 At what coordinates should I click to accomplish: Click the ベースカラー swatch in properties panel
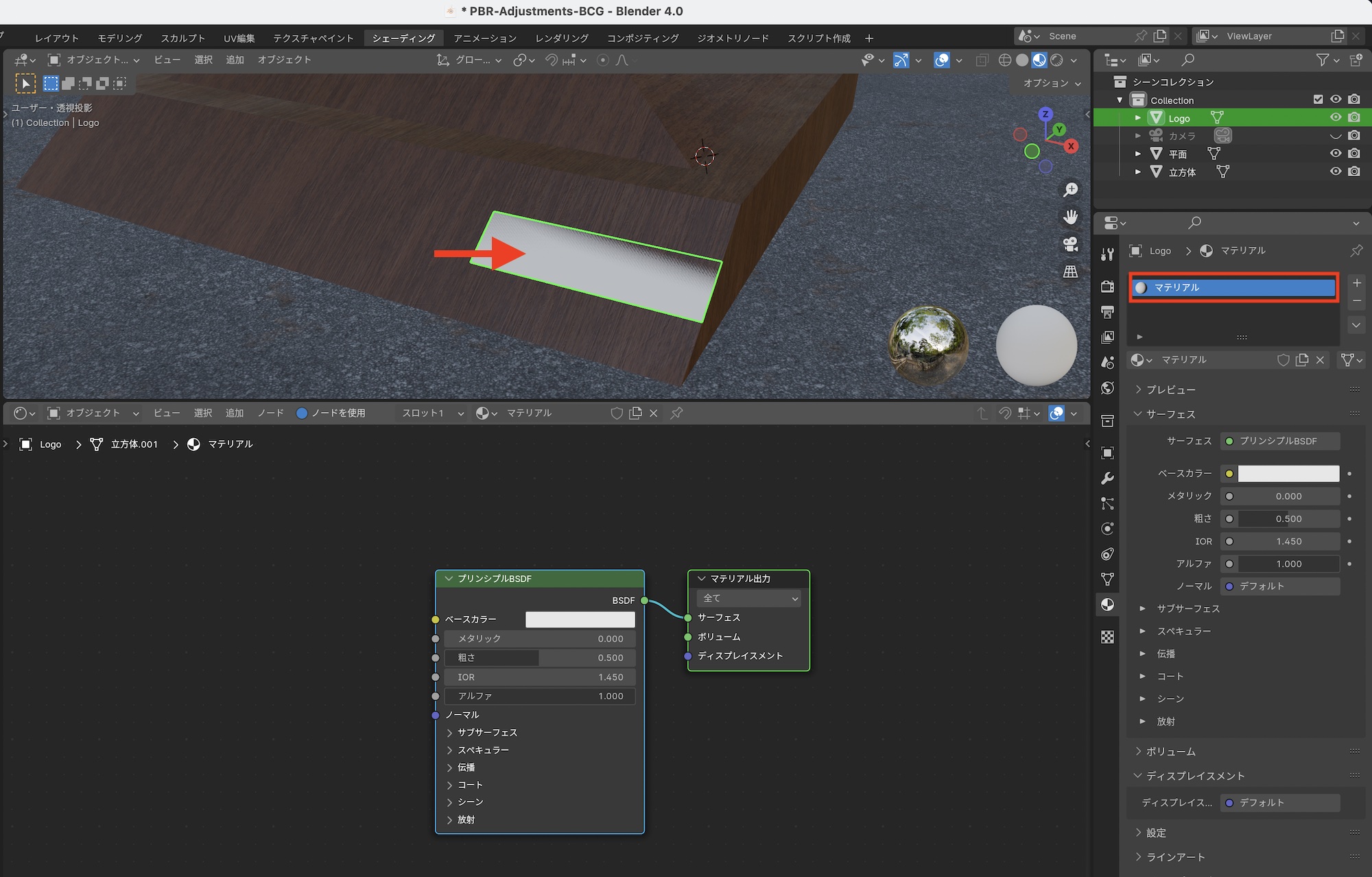click(1288, 474)
